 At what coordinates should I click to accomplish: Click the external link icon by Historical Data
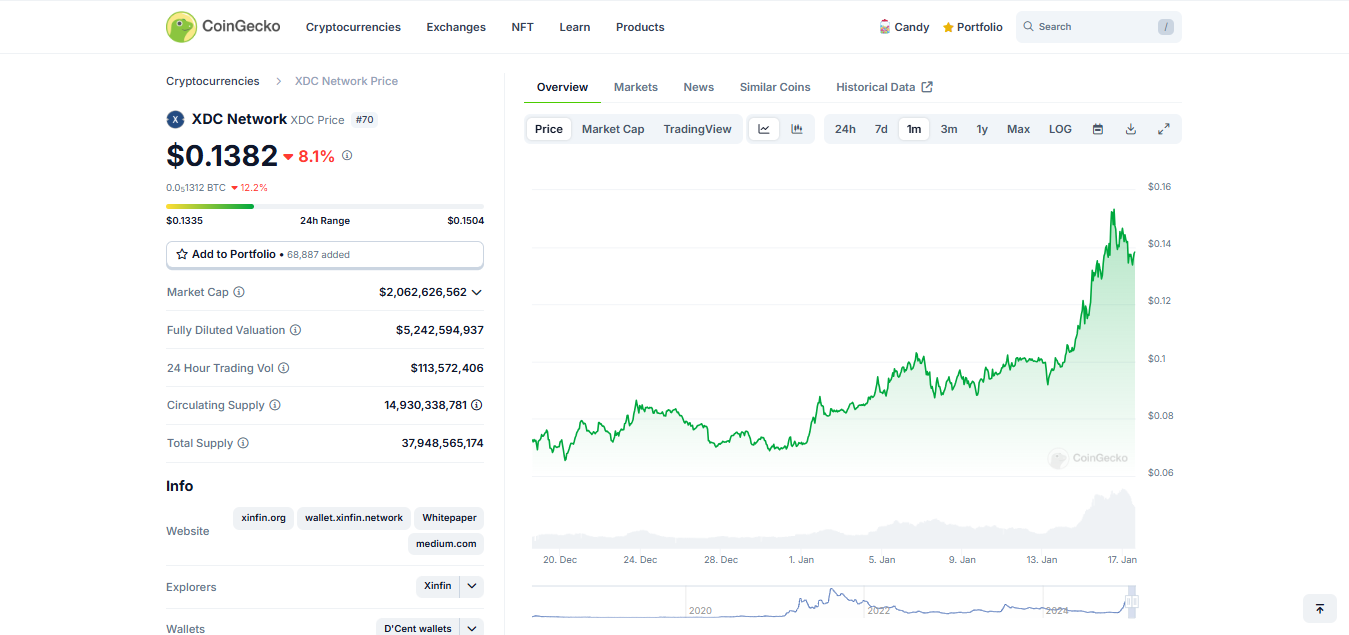pos(927,87)
